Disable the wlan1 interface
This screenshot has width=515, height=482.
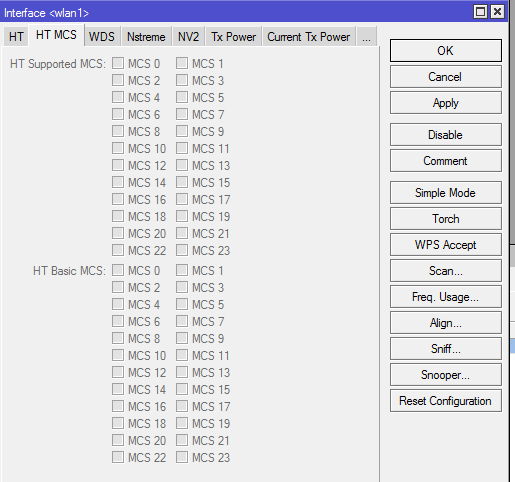[446, 135]
